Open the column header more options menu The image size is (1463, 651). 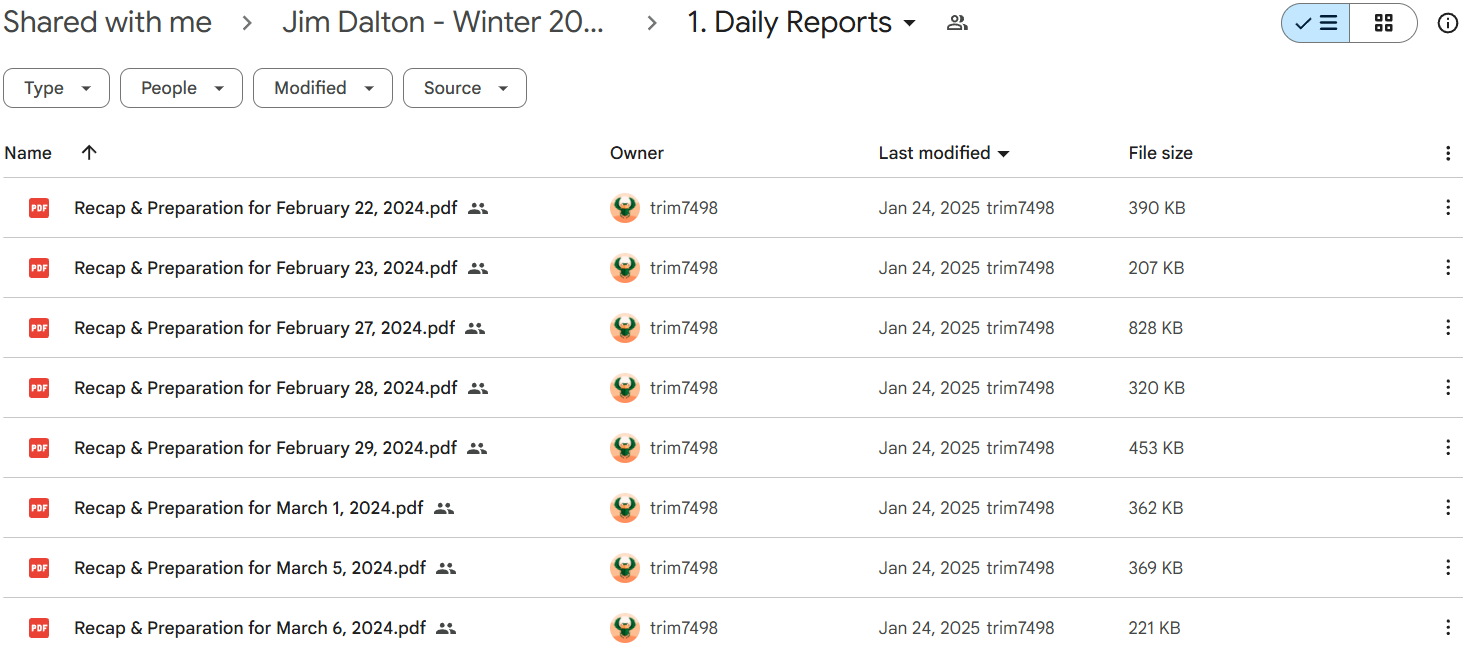click(x=1447, y=153)
